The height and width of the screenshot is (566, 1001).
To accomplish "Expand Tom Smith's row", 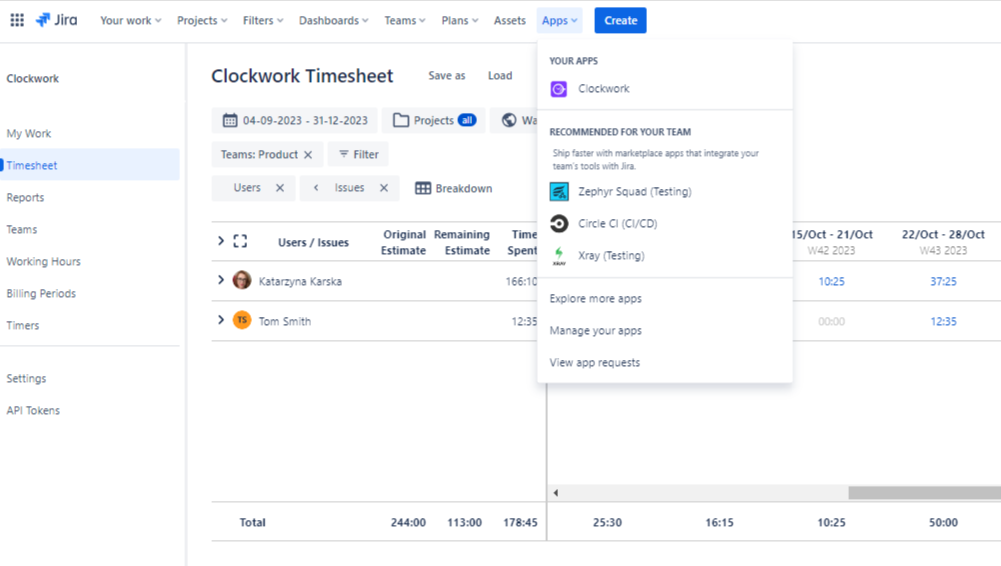I will pyautogui.click(x=221, y=320).
